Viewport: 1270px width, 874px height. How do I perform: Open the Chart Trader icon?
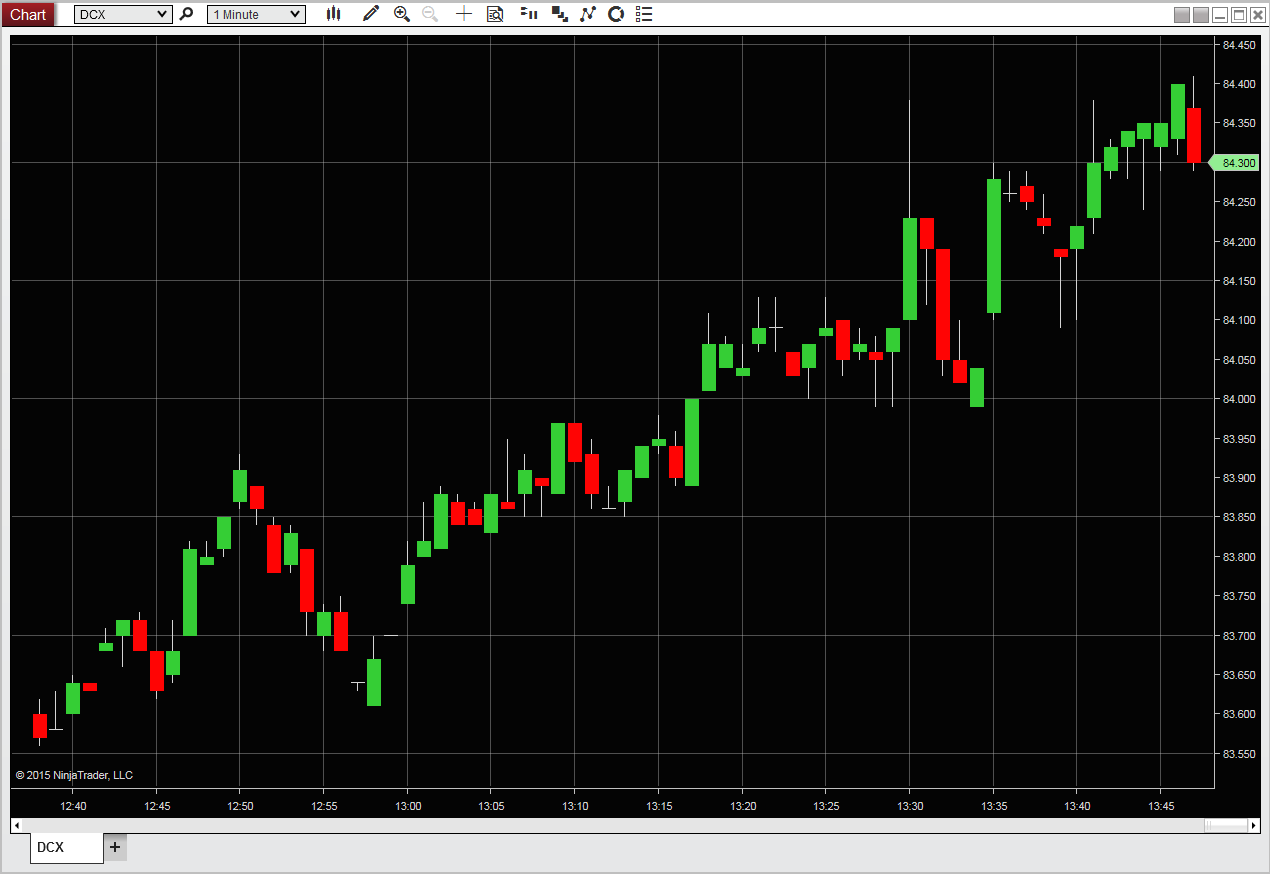pos(530,14)
